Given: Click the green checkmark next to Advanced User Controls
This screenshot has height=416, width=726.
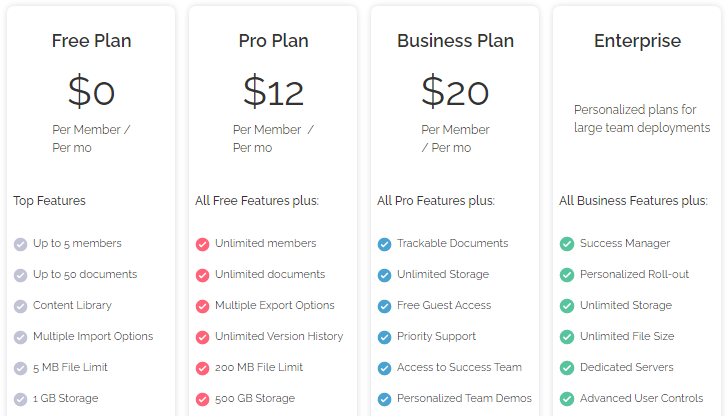Looking at the screenshot, I should tap(567, 399).
